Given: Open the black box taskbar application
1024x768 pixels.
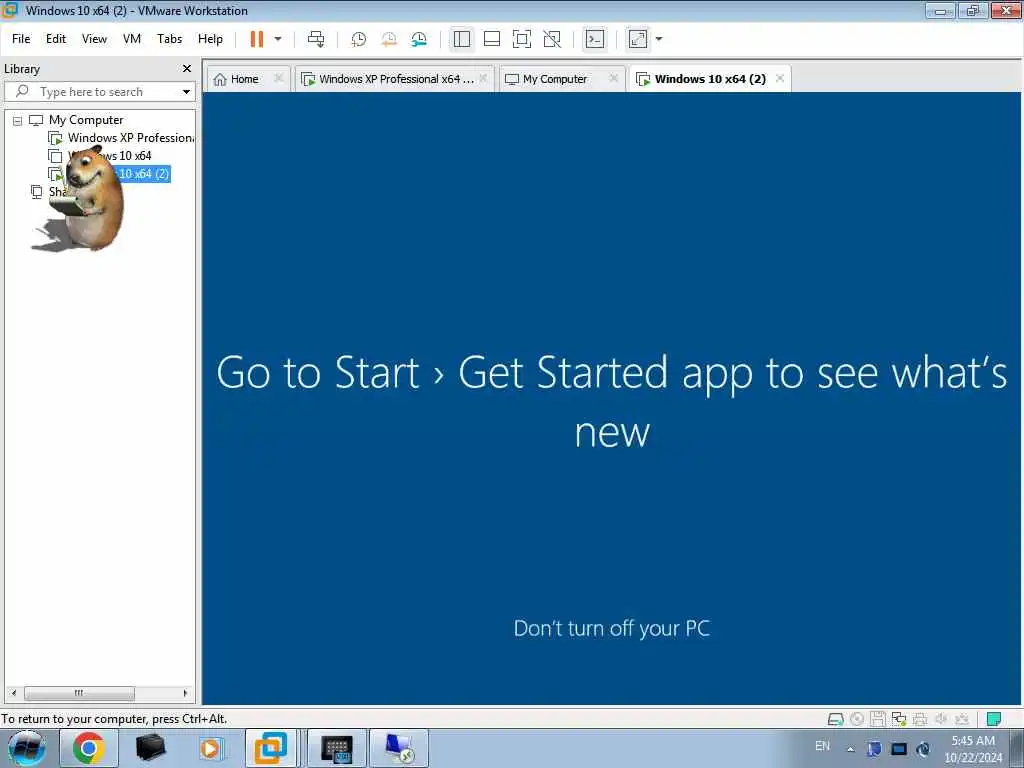Looking at the screenshot, I should [150, 748].
